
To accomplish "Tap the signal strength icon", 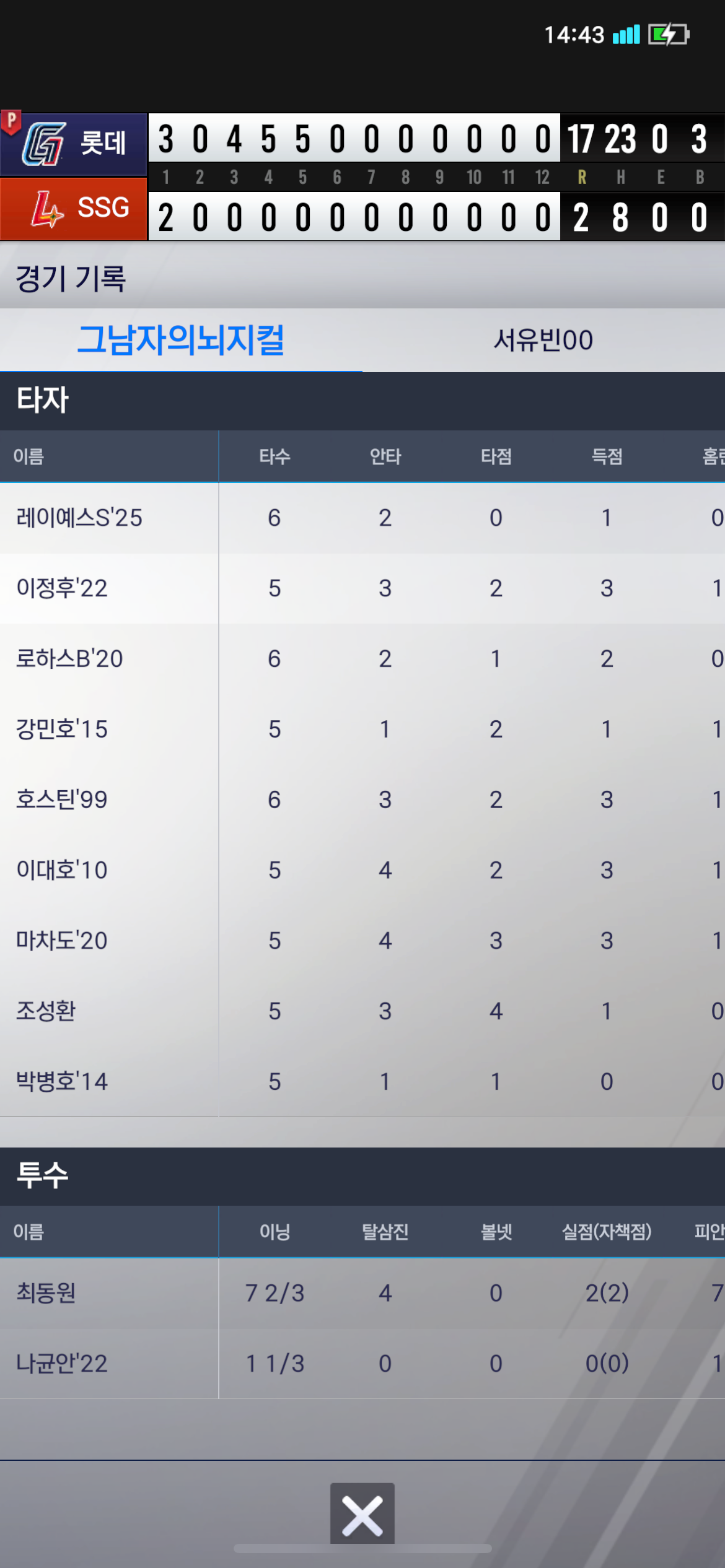I will [x=626, y=35].
